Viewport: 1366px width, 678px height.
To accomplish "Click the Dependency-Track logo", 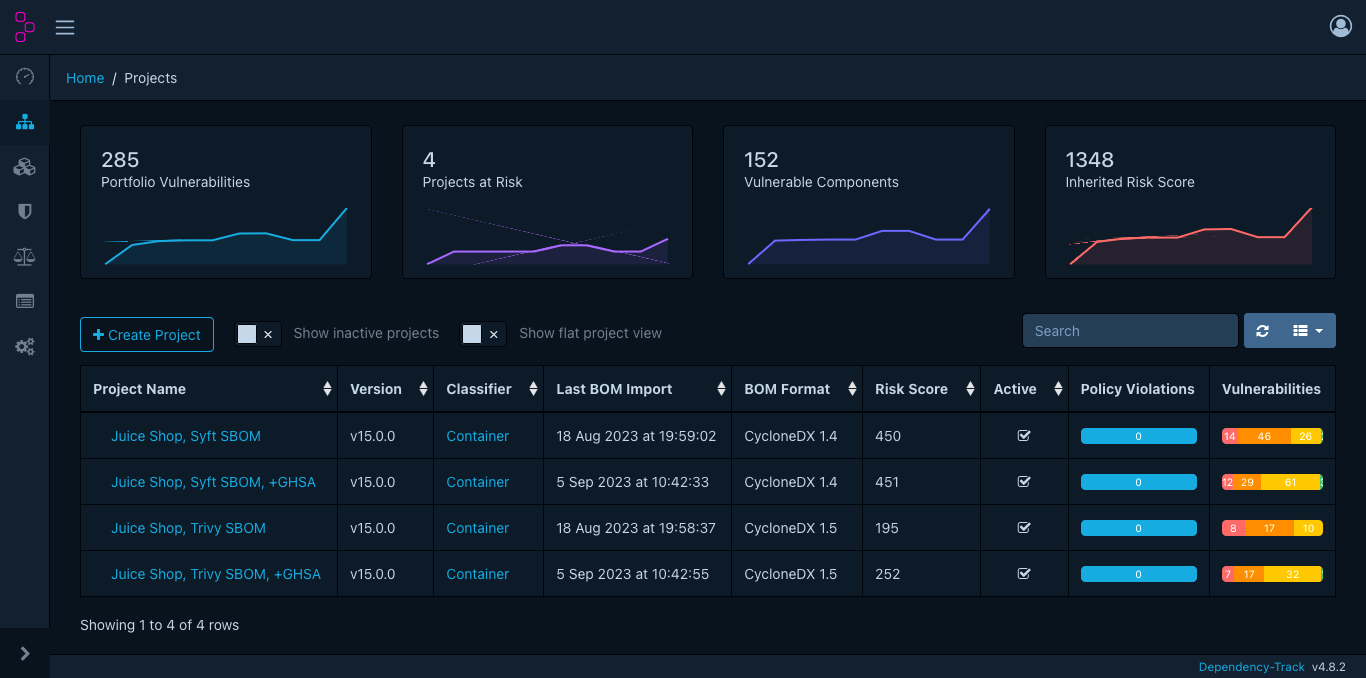I will [24, 26].
